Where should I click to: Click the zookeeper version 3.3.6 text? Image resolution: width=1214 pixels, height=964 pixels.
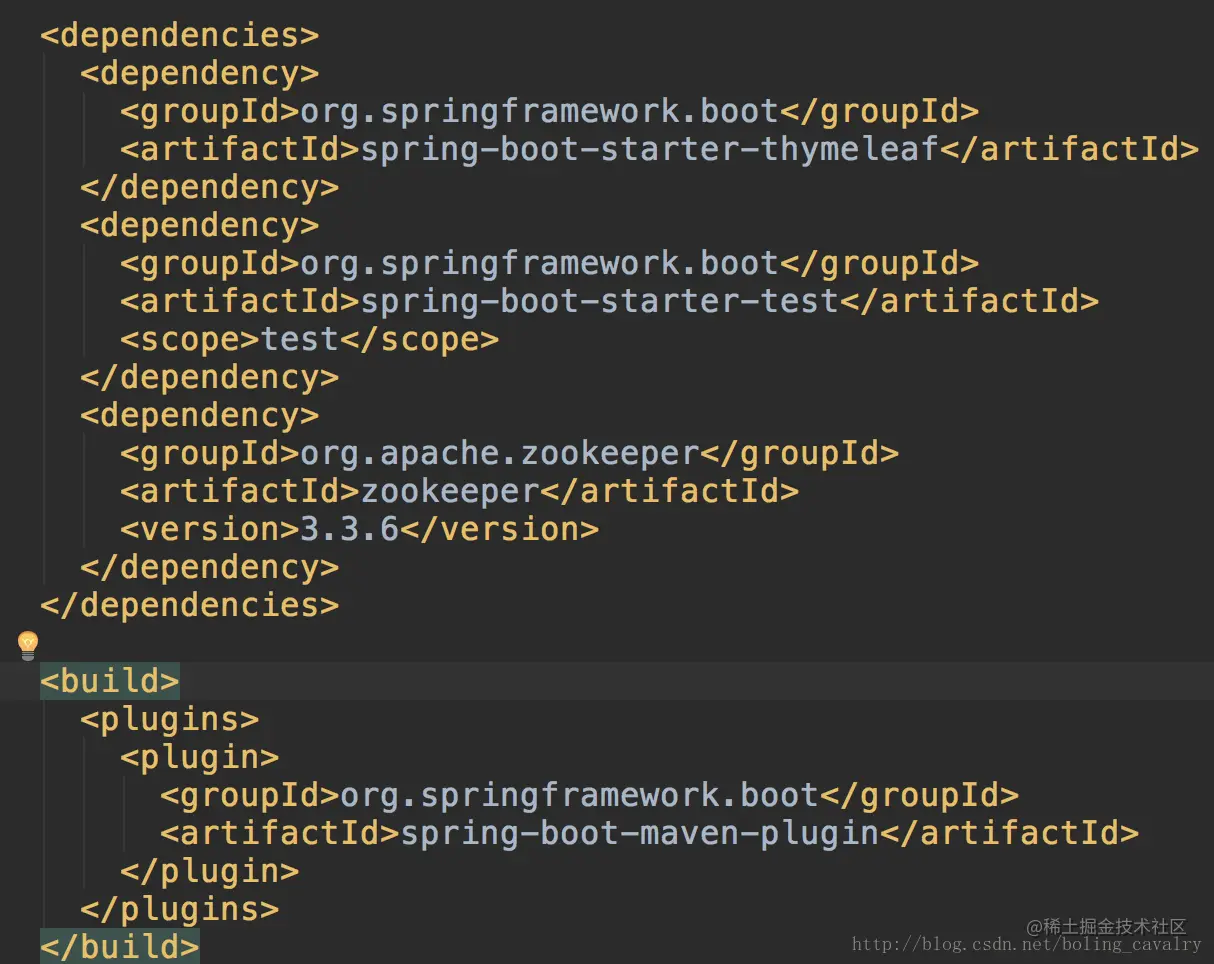[350, 529]
